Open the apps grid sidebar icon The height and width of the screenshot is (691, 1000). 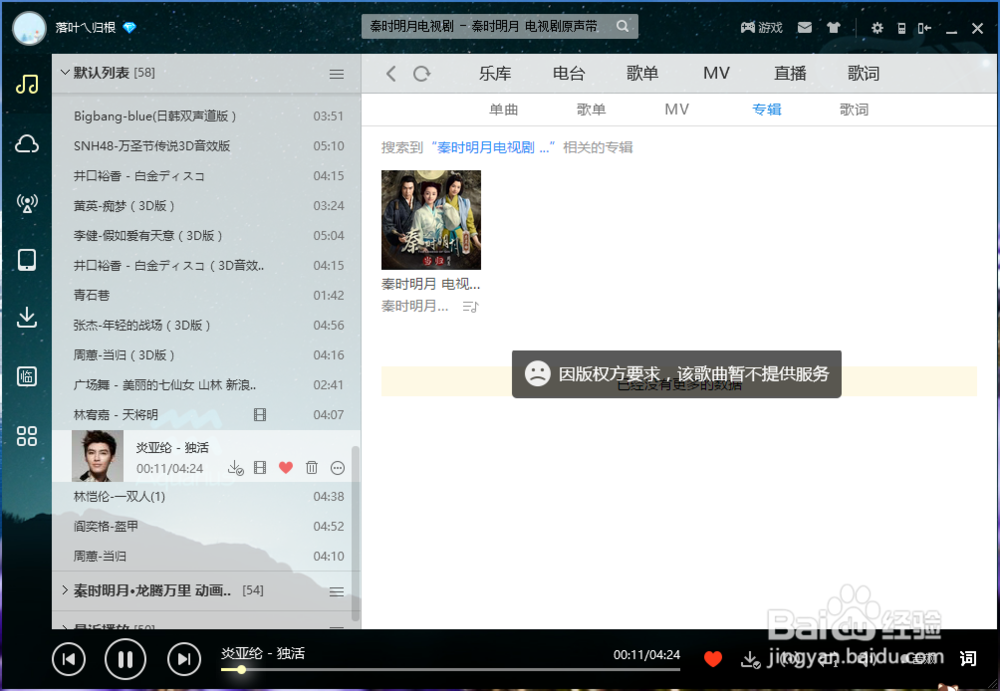point(27,436)
